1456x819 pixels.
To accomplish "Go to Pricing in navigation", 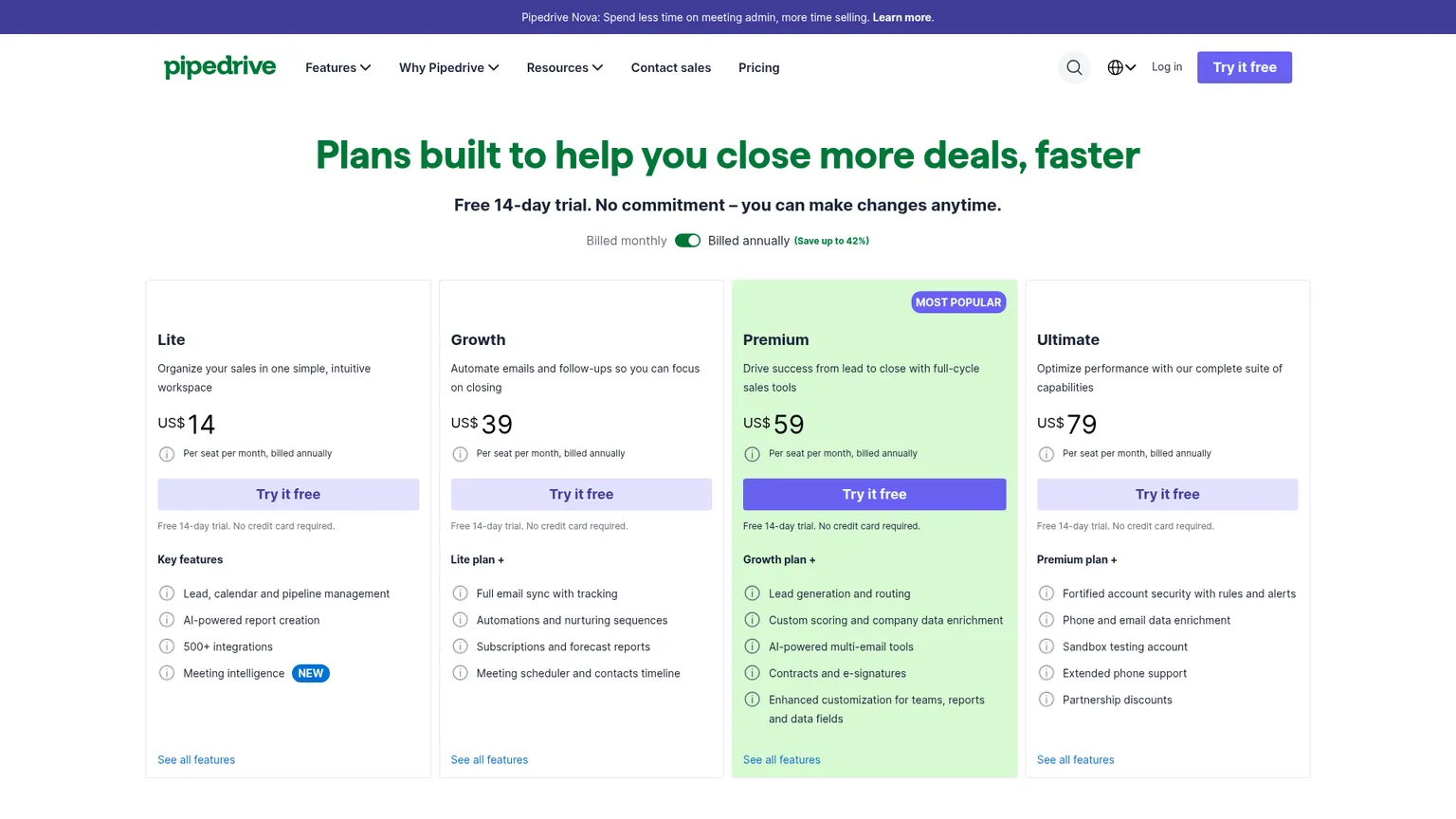I will [x=759, y=67].
